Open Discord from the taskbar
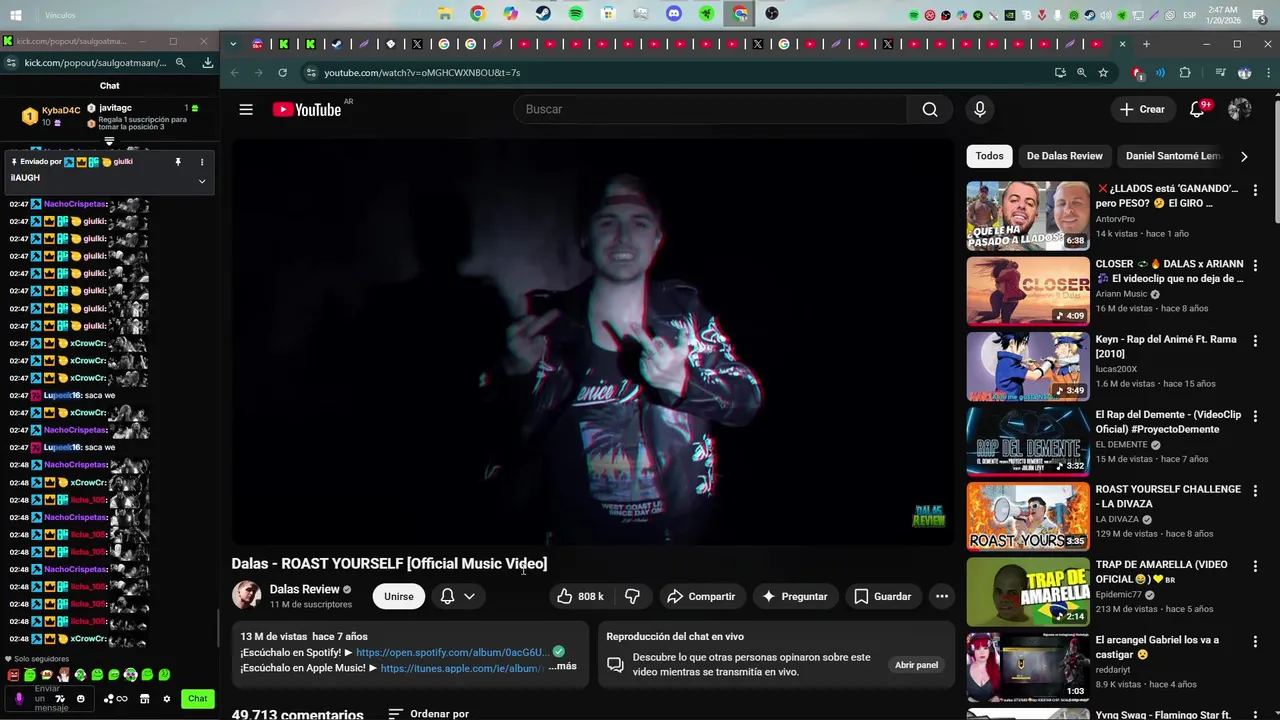 (674, 14)
